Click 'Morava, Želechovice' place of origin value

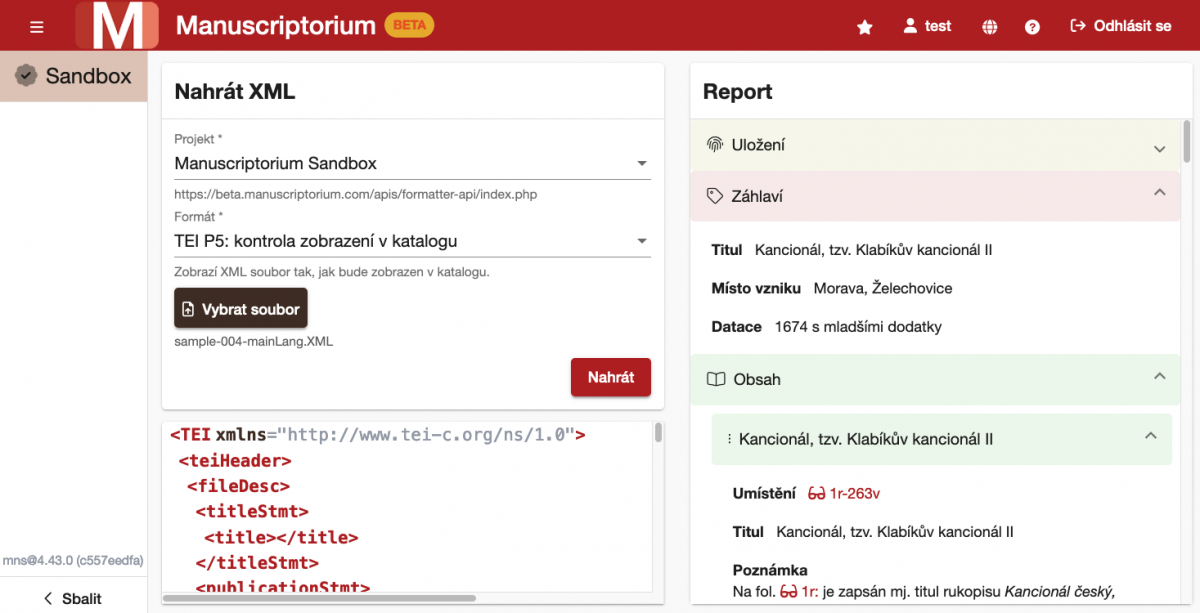point(883,288)
